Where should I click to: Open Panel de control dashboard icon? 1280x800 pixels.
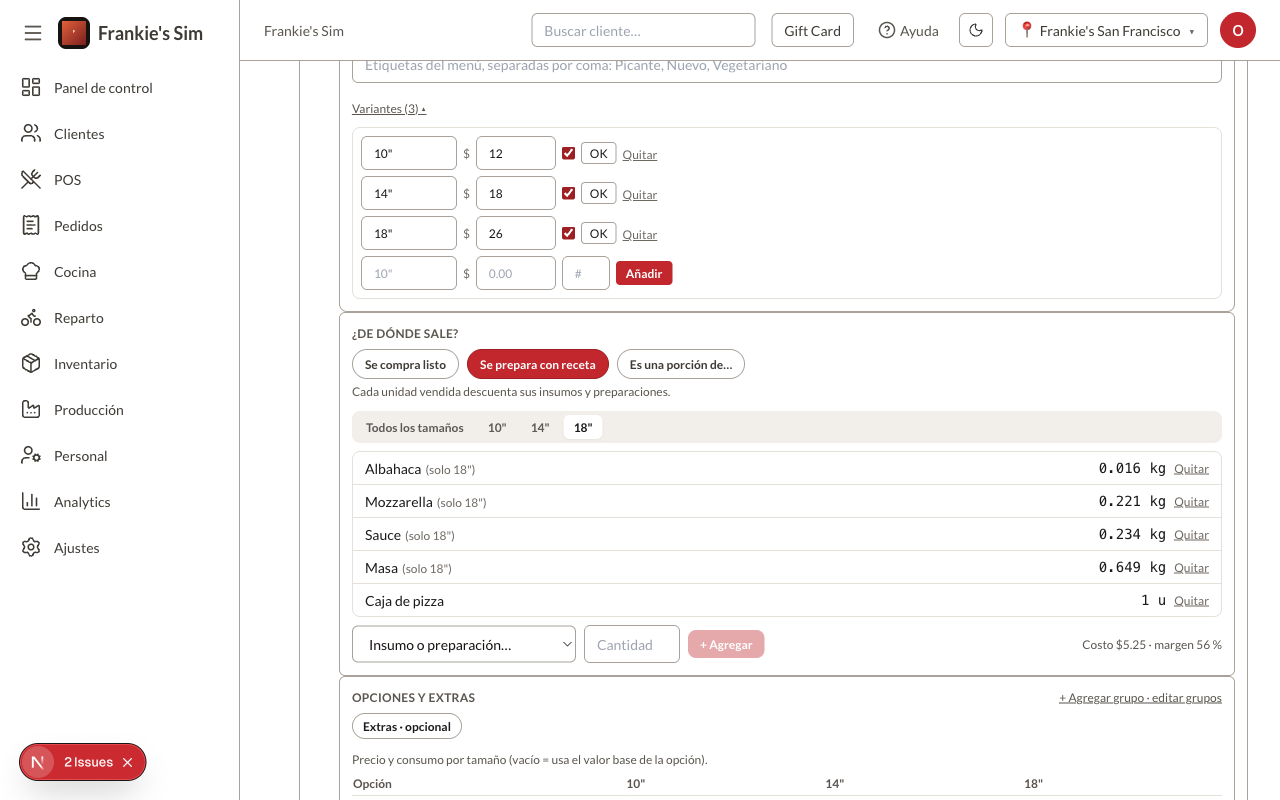pos(31,88)
